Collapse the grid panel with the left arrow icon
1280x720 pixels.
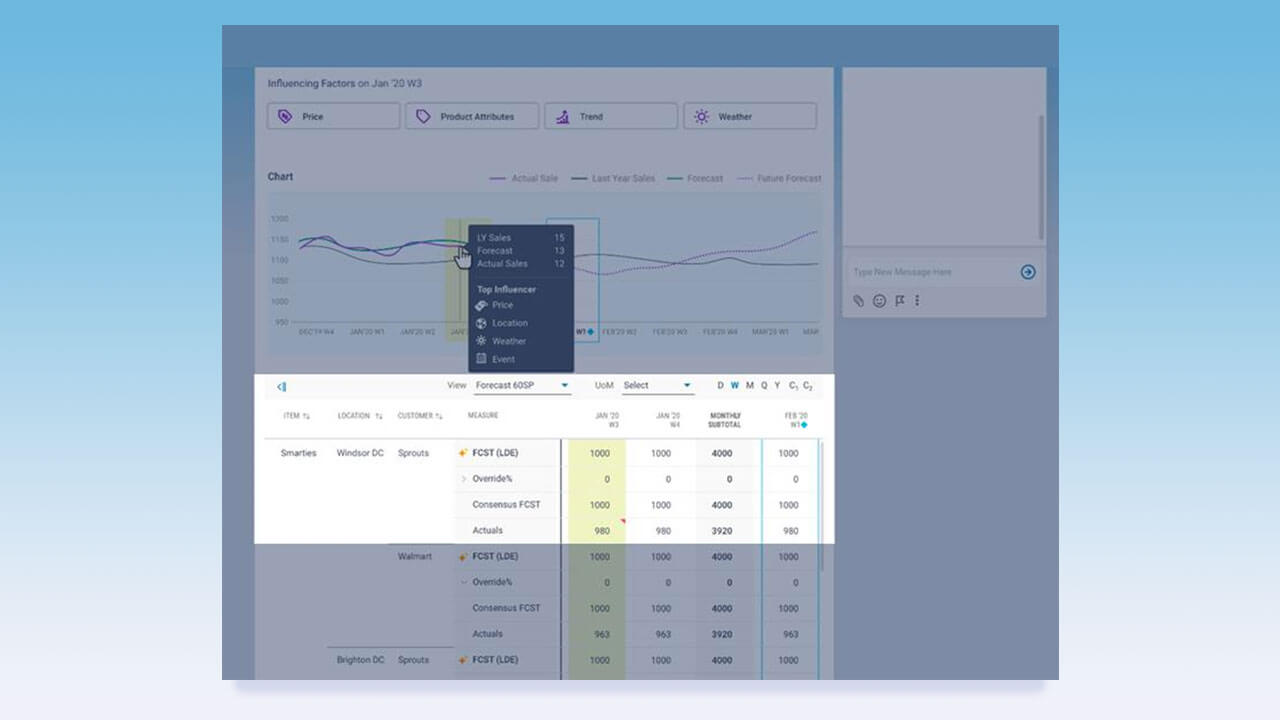coord(281,386)
